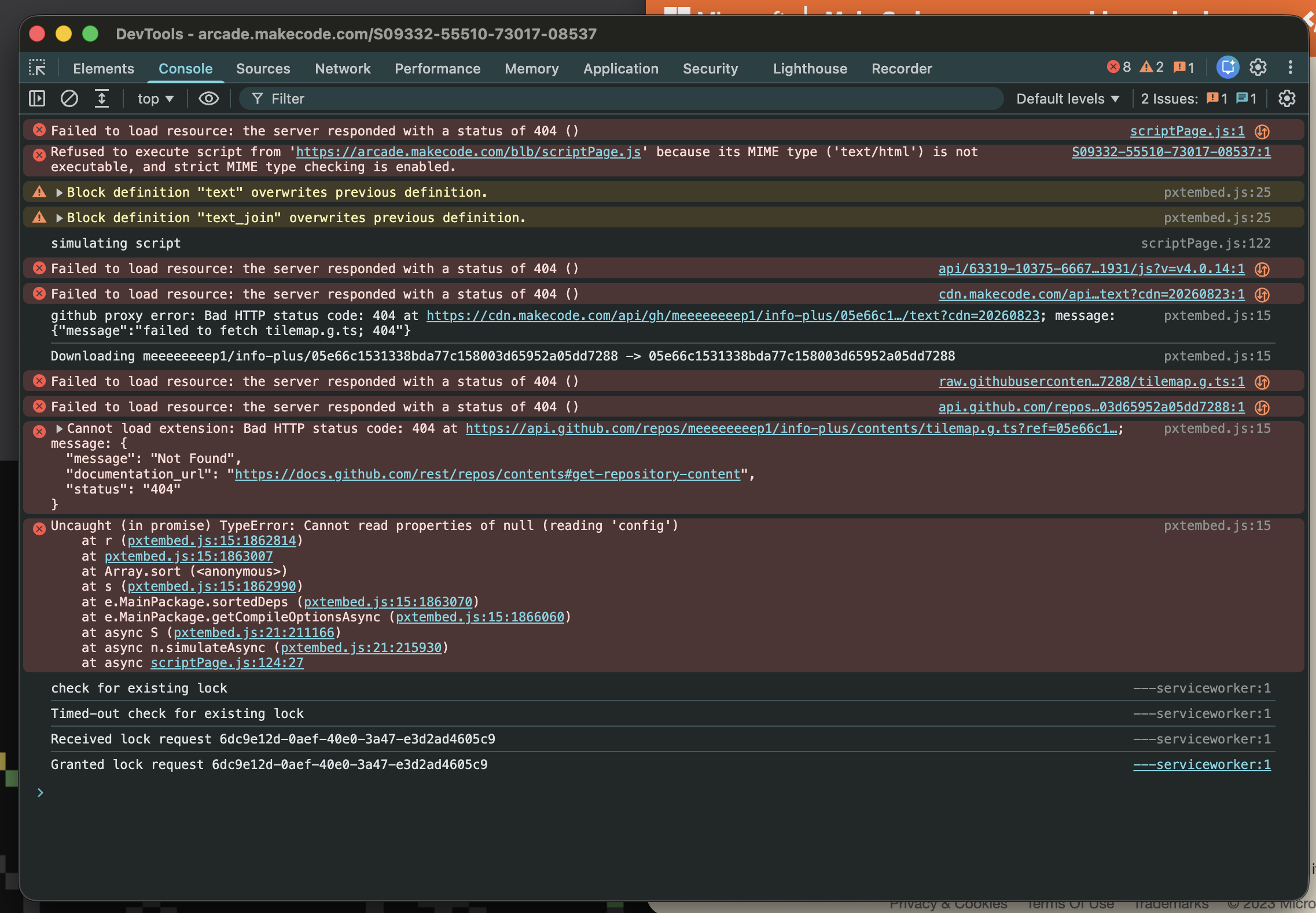Select the inspect element picker icon
Image resolution: width=1316 pixels, height=913 pixels.
coord(38,68)
